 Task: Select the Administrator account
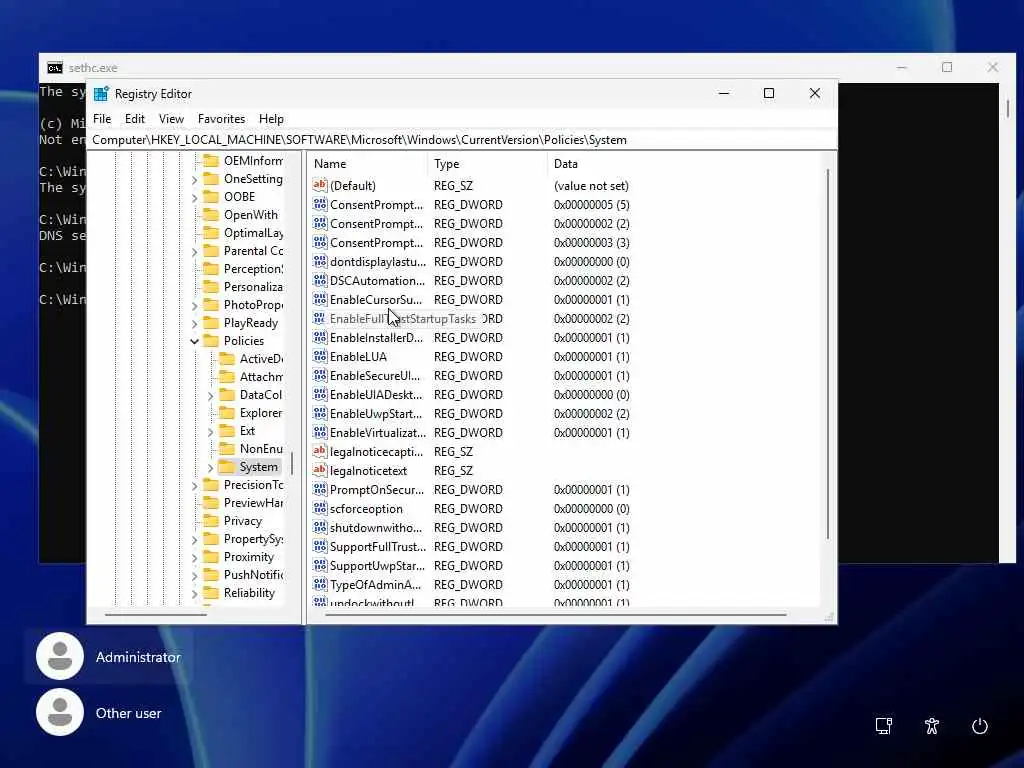pos(108,657)
